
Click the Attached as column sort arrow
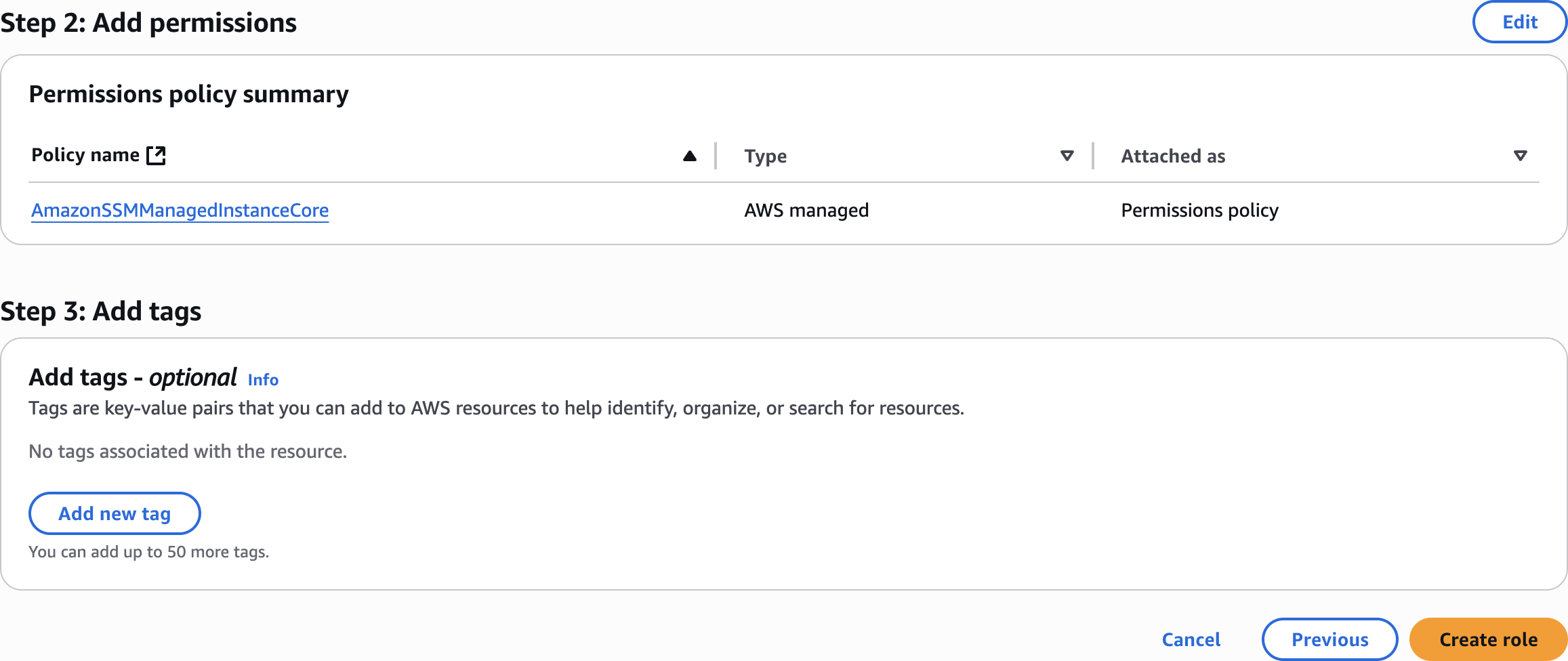(1520, 156)
